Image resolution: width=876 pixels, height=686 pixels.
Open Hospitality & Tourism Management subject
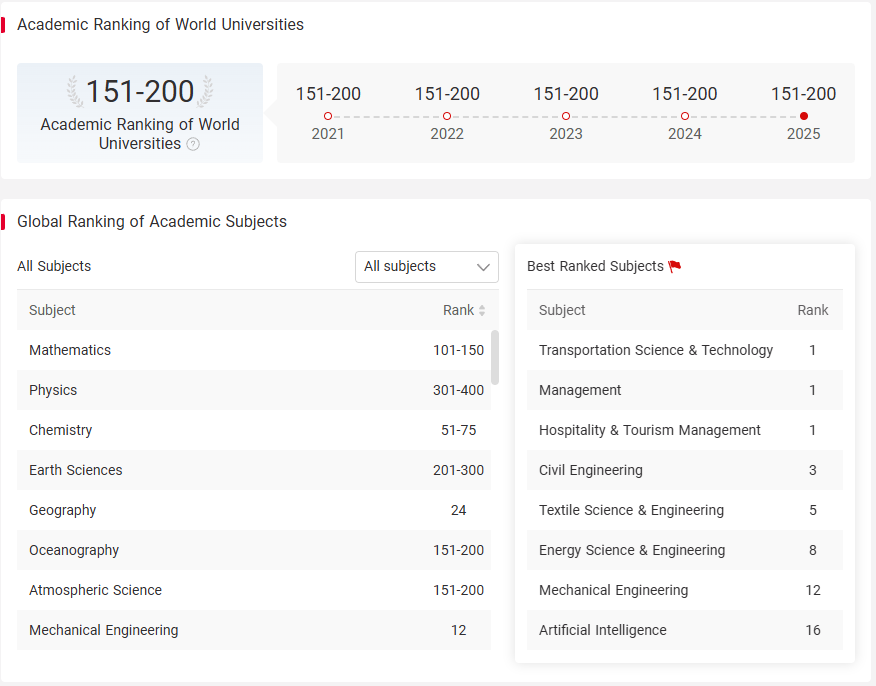click(x=684, y=430)
